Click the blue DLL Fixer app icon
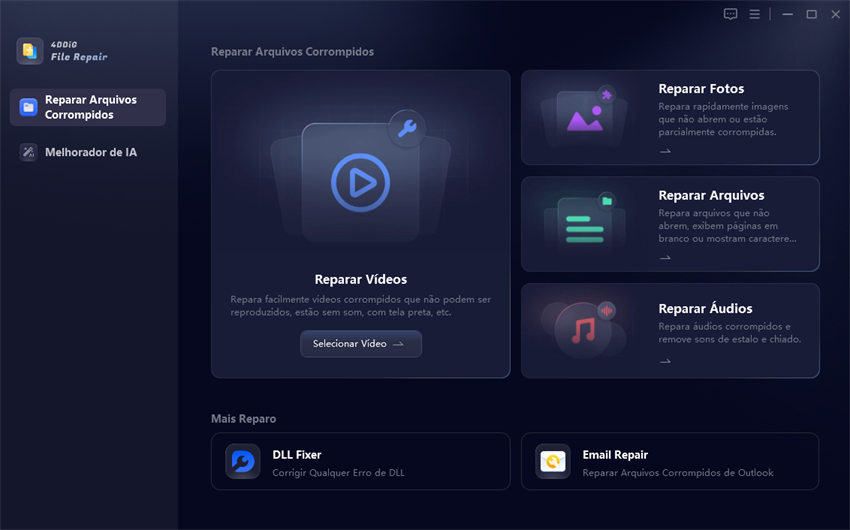Image resolution: width=850 pixels, height=530 pixels. [x=243, y=461]
